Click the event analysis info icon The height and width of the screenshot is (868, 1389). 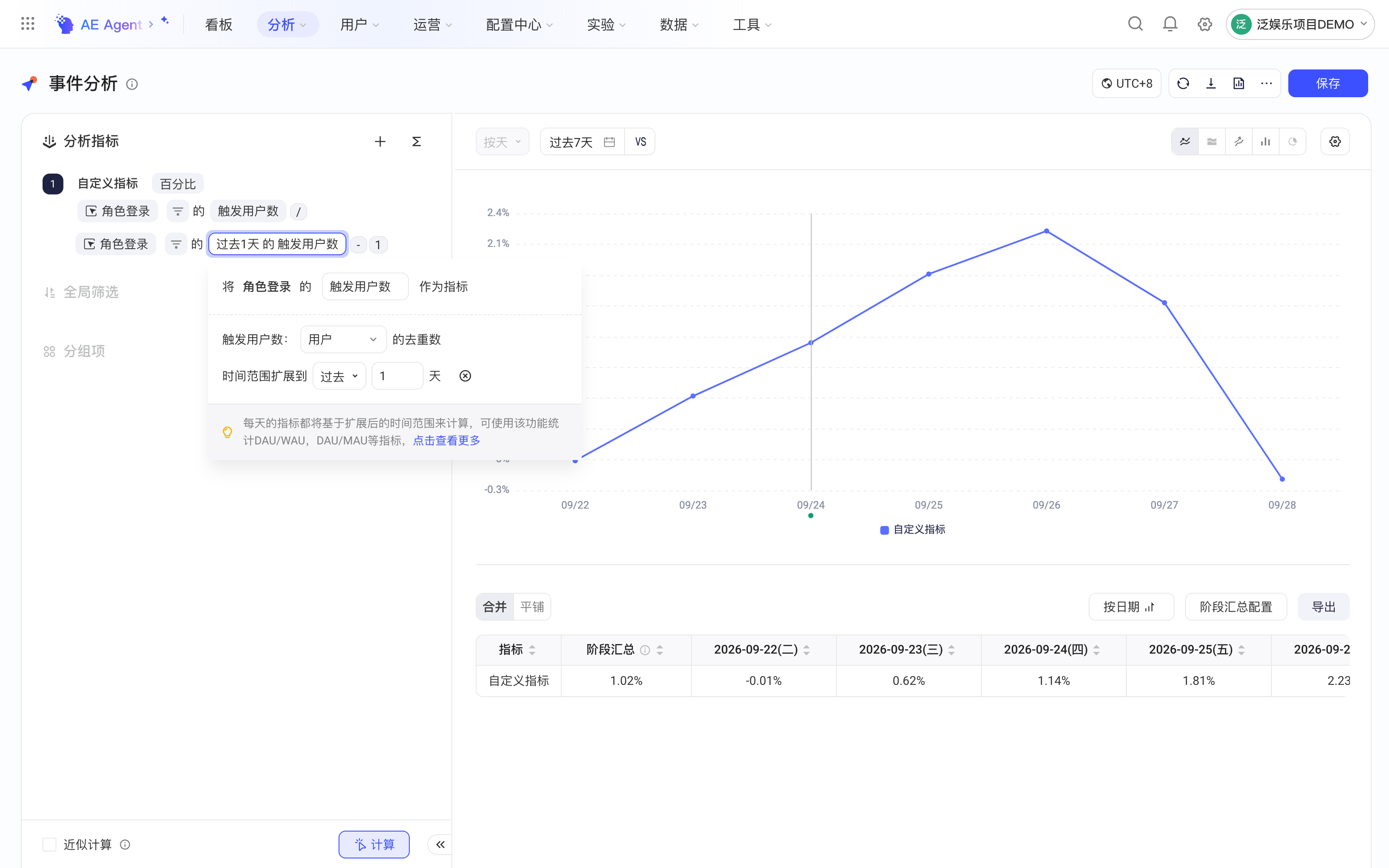tap(132, 84)
